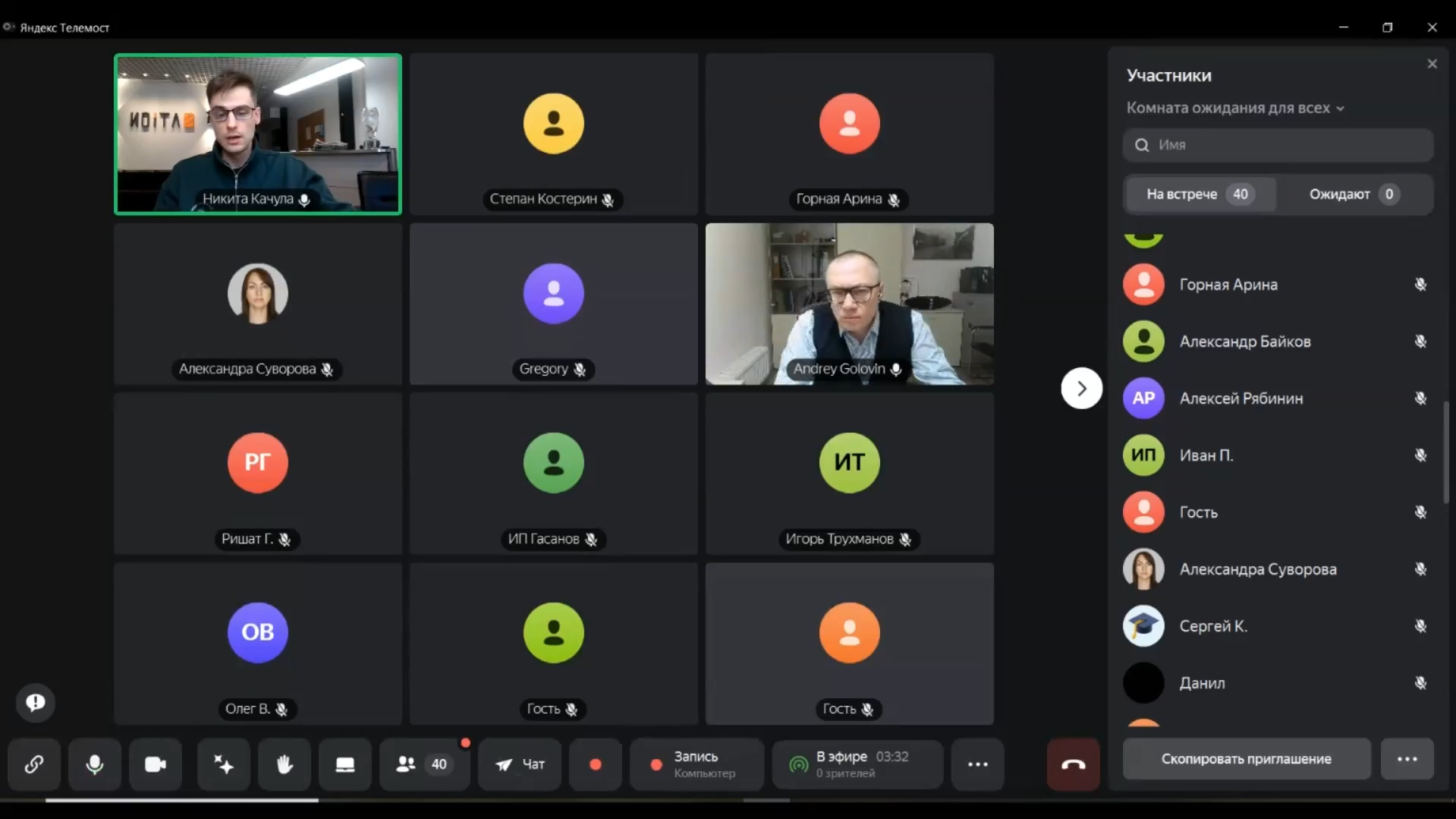This screenshot has height=819, width=1456.
Task: Open Запись Компьютер recording status
Action: 697,764
